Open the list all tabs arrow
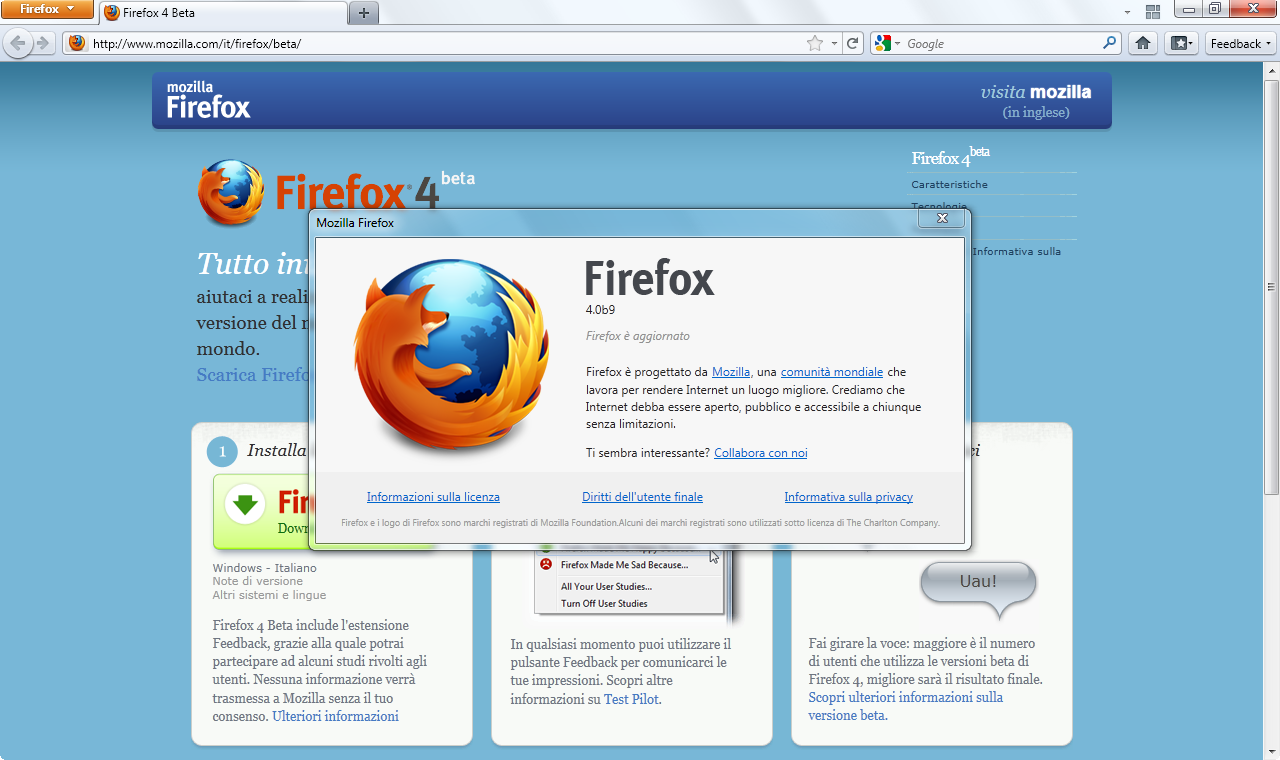This screenshot has height=760, width=1280. point(1127,12)
